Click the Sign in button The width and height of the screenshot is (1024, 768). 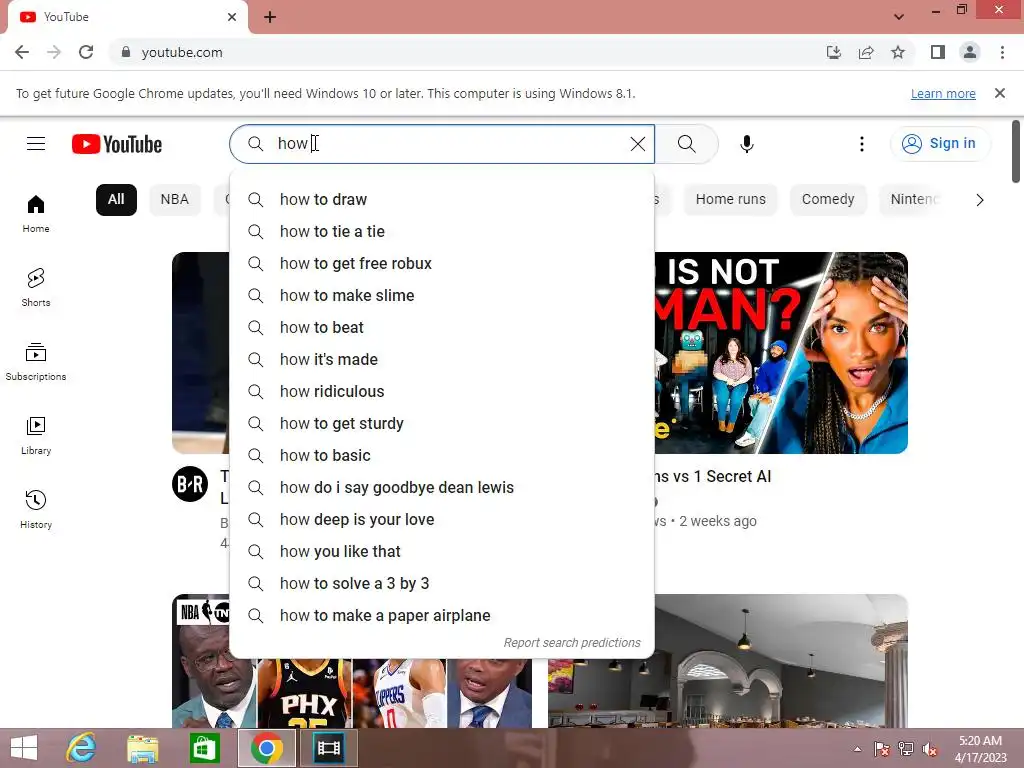[x=940, y=144]
